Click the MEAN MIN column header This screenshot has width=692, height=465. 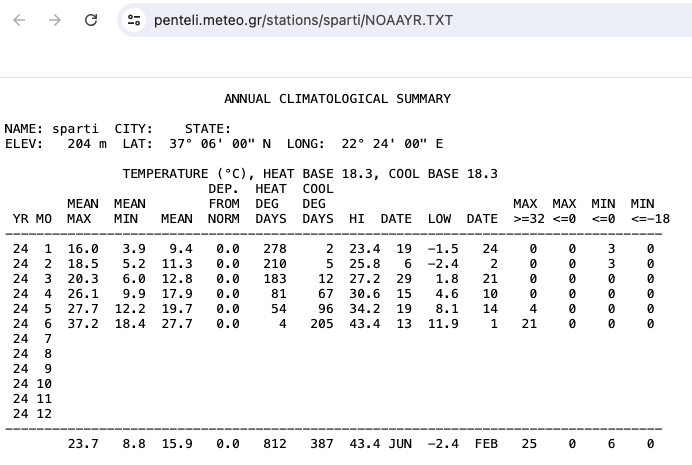click(x=130, y=211)
